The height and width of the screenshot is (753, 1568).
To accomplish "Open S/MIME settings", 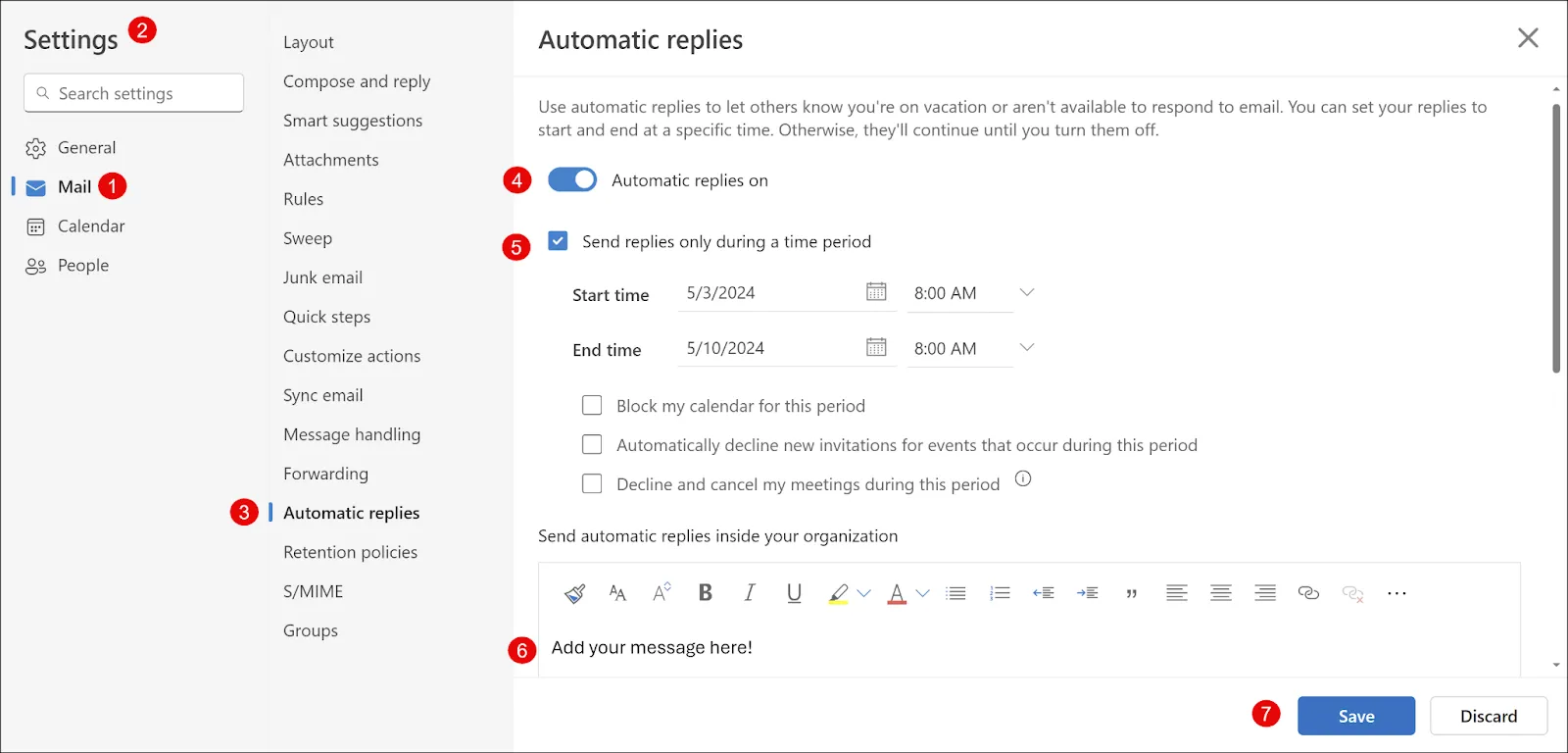I will 314,591.
